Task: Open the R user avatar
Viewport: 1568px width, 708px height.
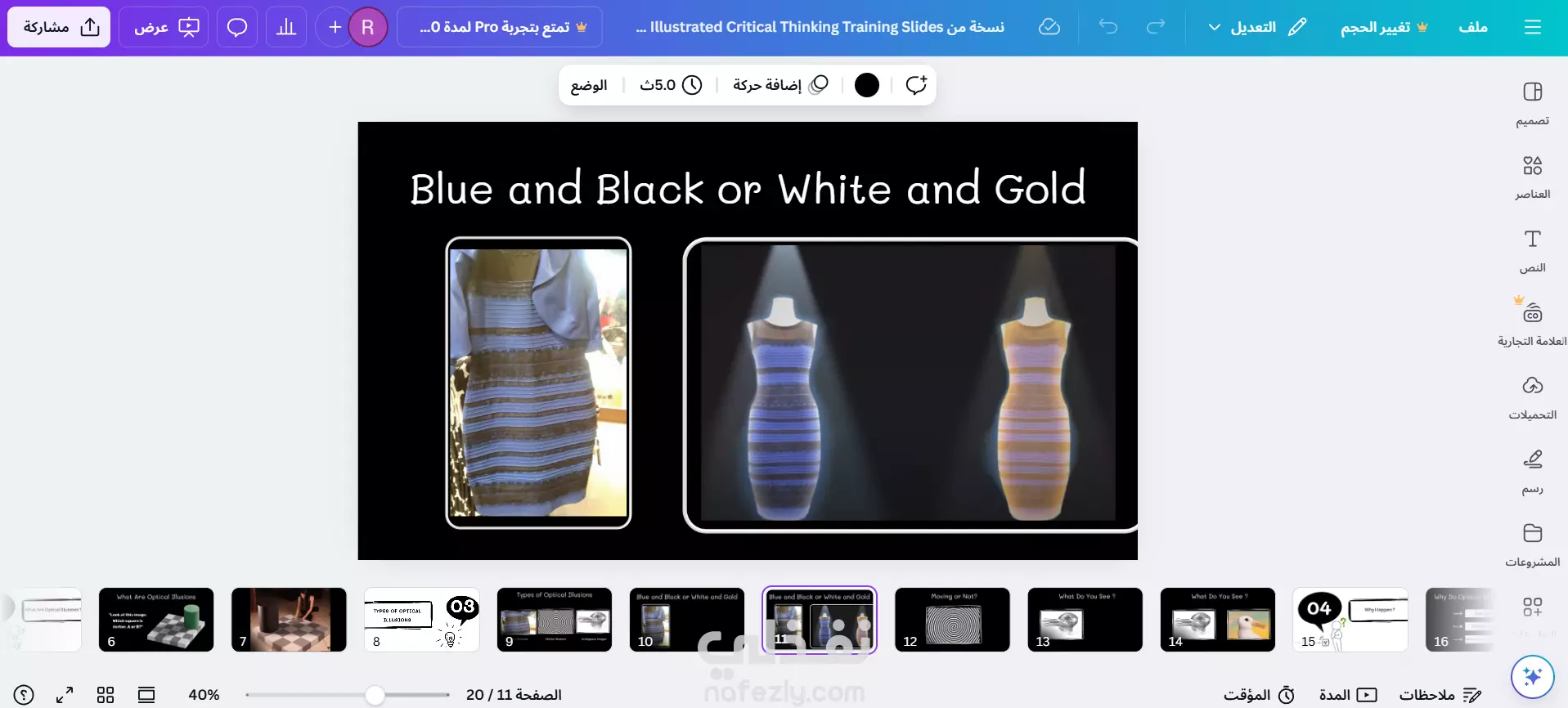Action: point(368,27)
